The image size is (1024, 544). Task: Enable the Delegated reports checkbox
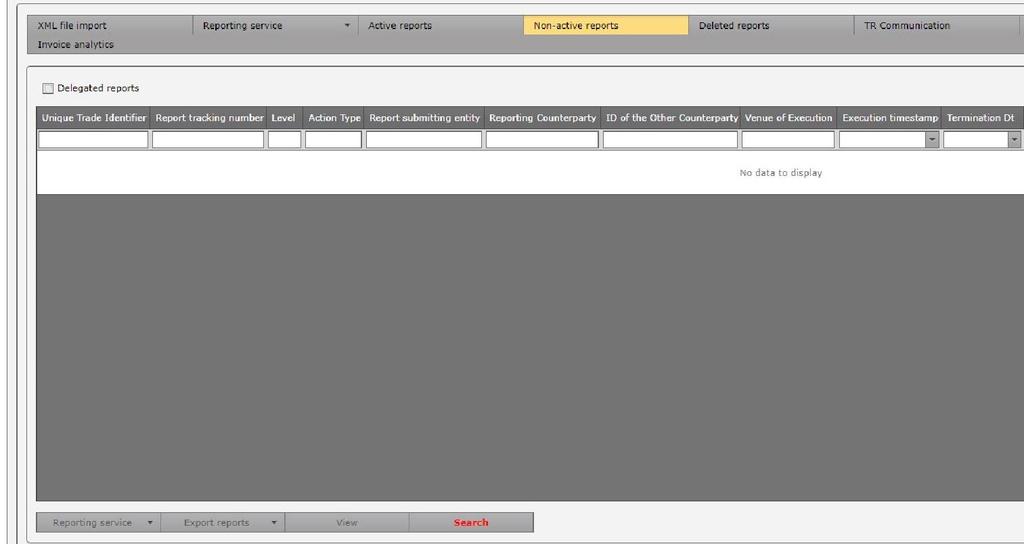(x=48, y=88)
